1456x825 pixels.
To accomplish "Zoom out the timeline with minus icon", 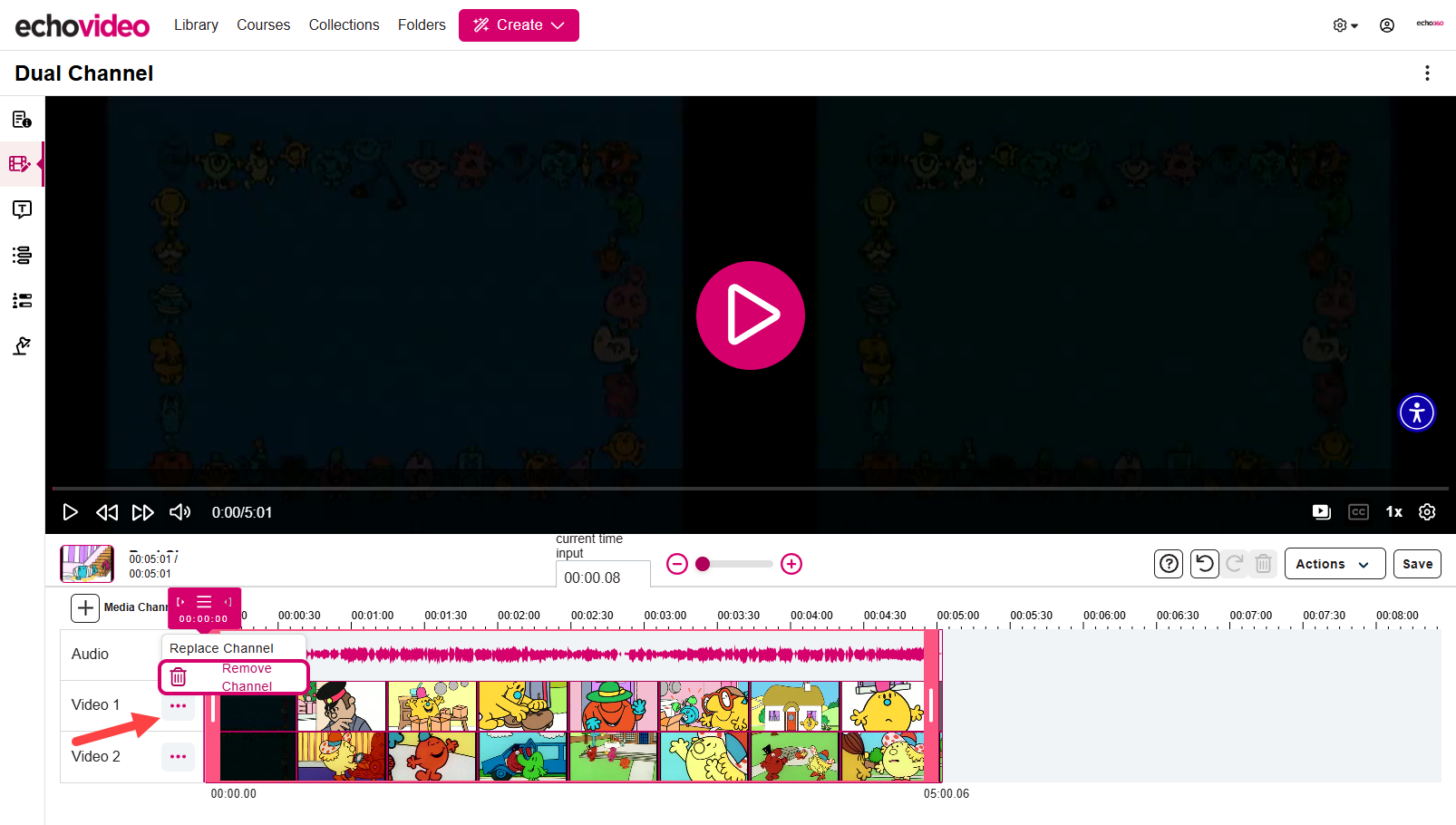I will 677,564.
